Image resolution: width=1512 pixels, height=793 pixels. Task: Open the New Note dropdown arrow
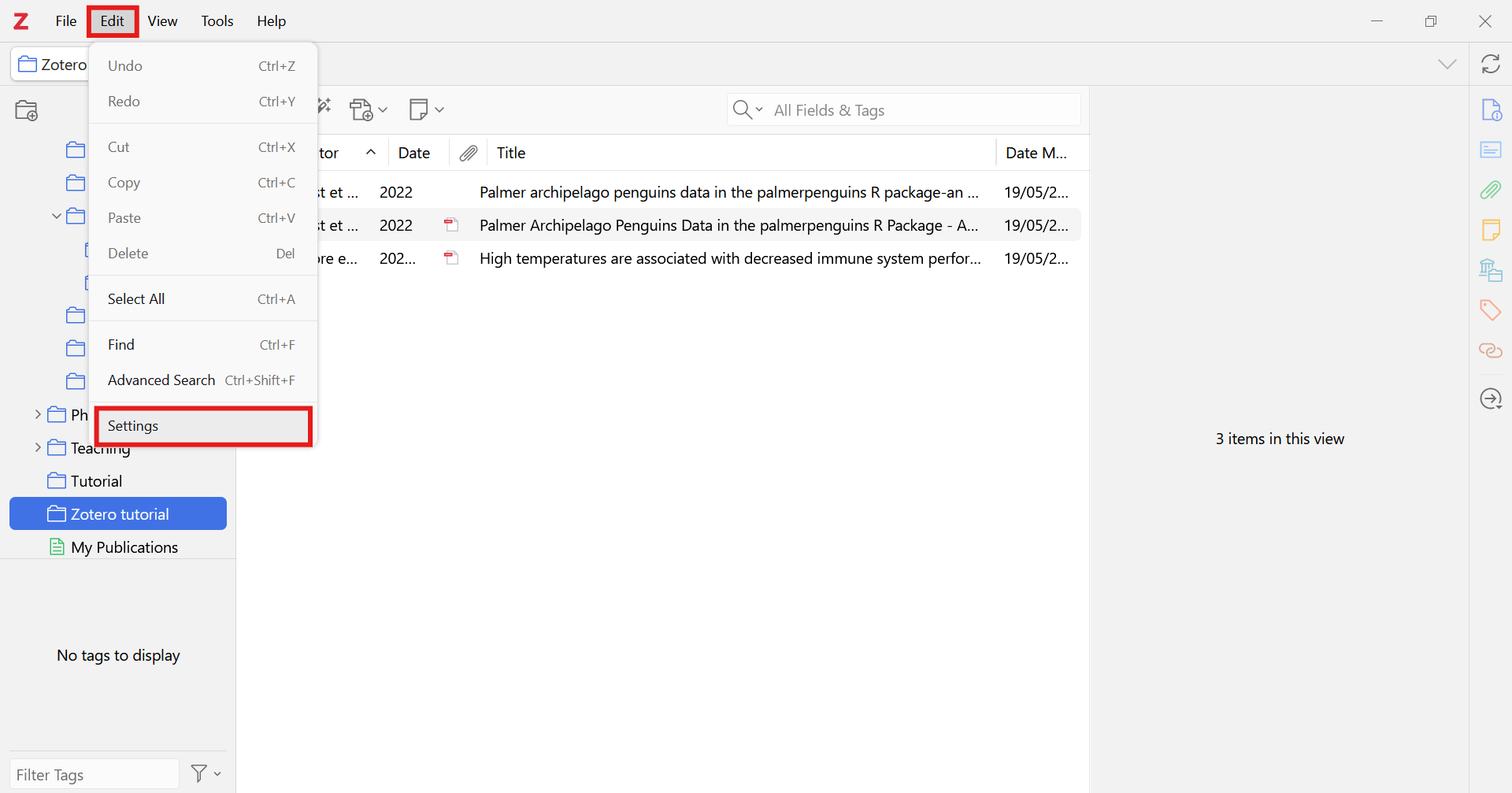[439, 109]
